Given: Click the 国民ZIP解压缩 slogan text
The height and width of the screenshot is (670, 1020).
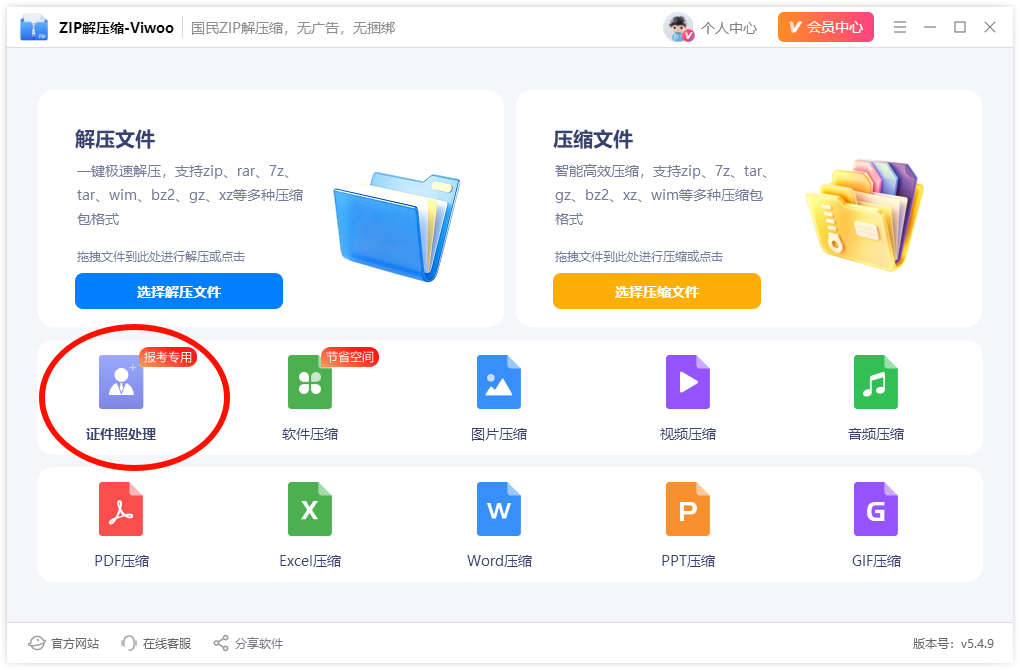Looking at the screenshot, I should pyautogui.click(x=293, y=28).
